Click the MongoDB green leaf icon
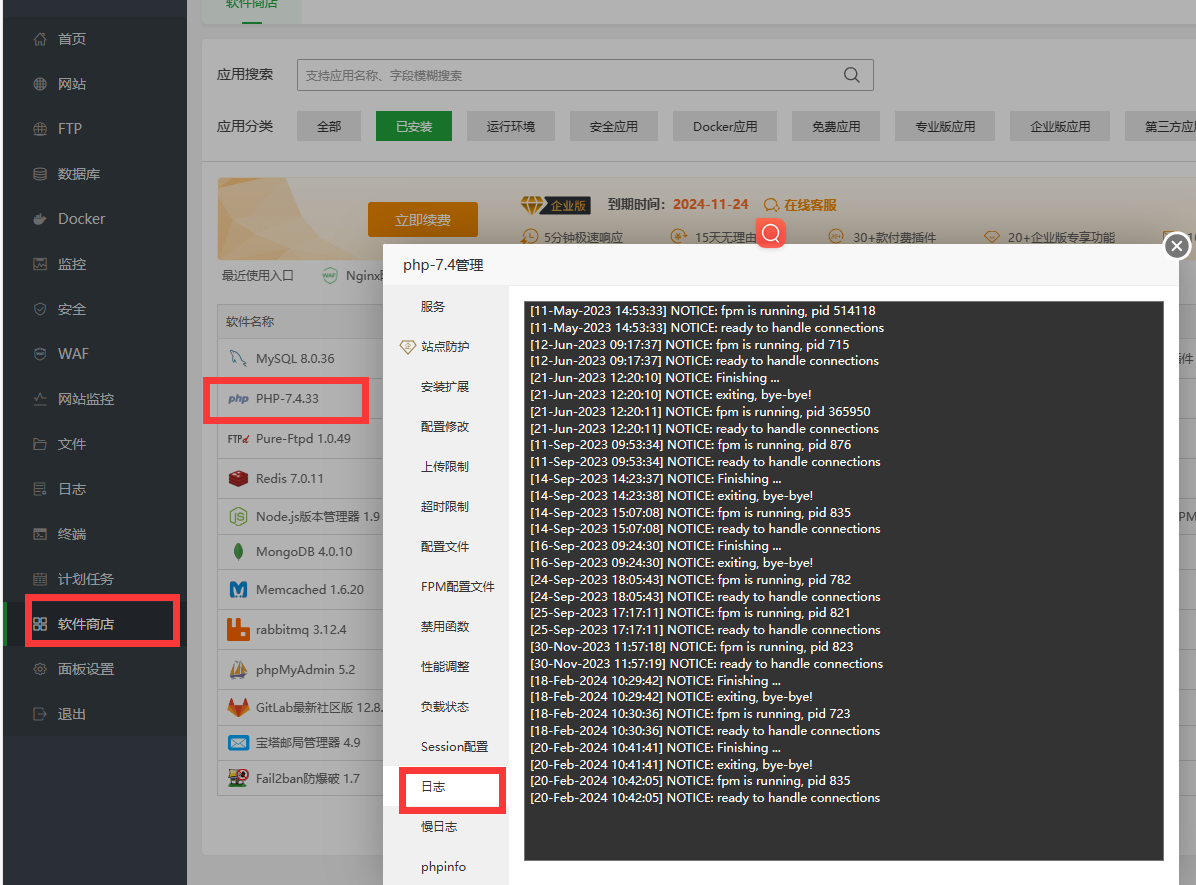This screenshot has height=885, width=1196. (238, 551)
